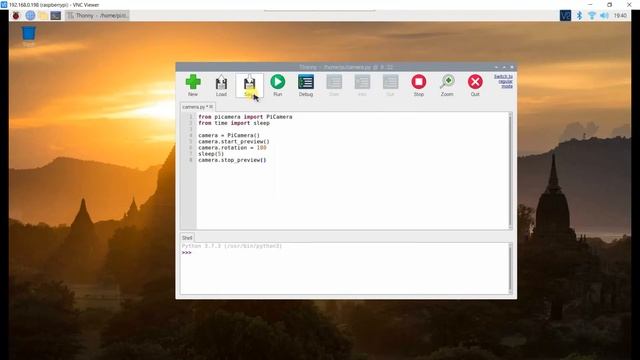Click line 'camera.start_preview()'
The height and width of the screenshot is (360, 640).
(233, 141)
